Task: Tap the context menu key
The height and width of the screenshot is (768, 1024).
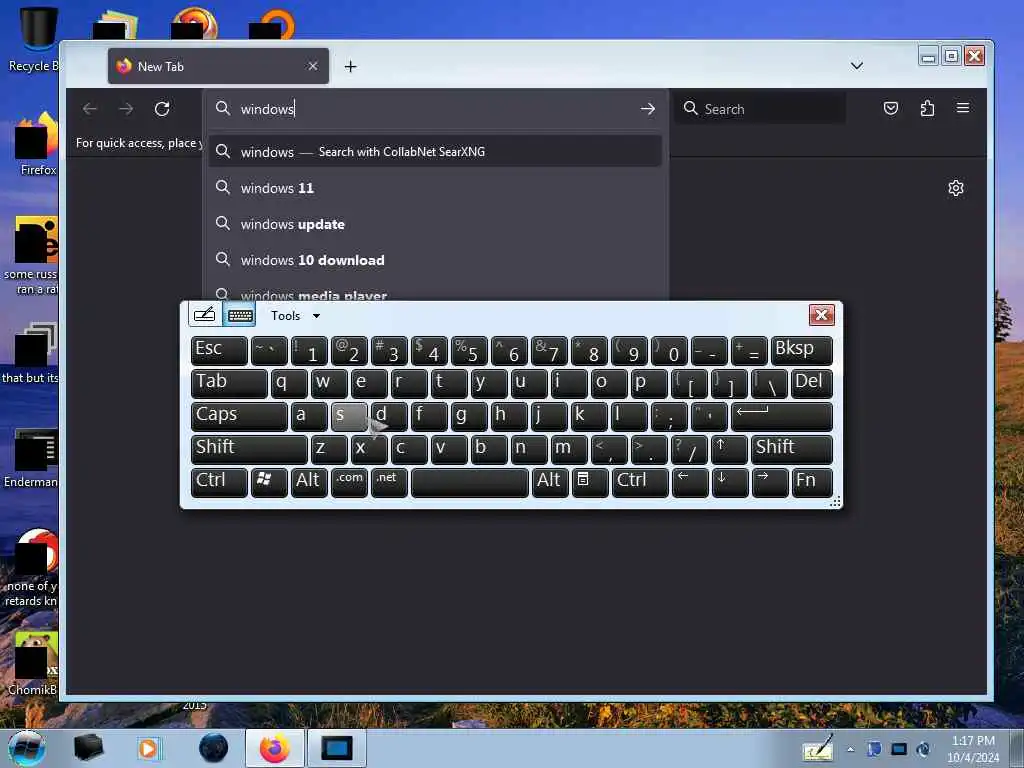Action: point(590,482)
